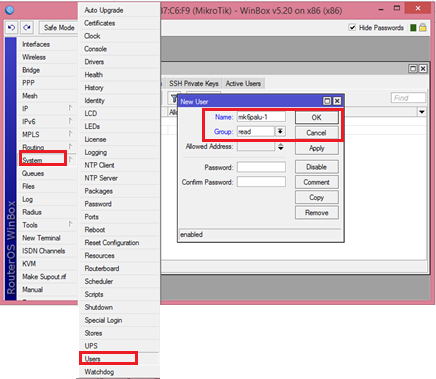This screenshot has width=436, height=379.
Task: Click the Comment button
Action: tap(317, 182)
